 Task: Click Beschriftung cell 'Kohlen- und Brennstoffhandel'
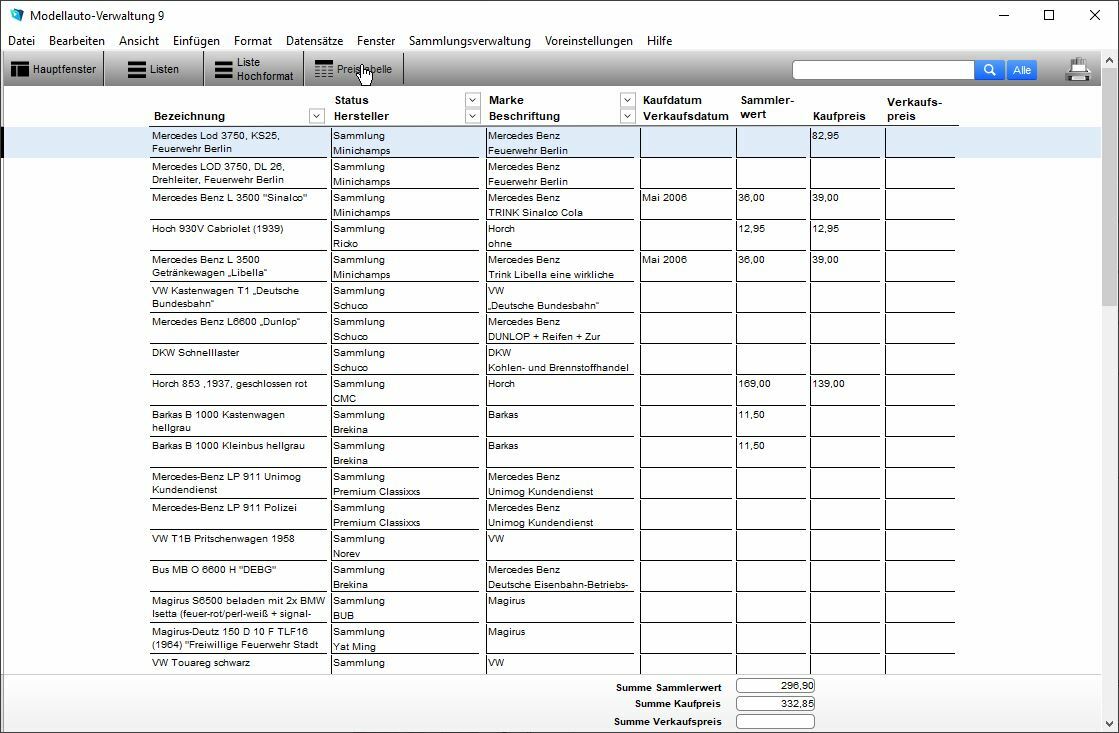coord(558,368)
